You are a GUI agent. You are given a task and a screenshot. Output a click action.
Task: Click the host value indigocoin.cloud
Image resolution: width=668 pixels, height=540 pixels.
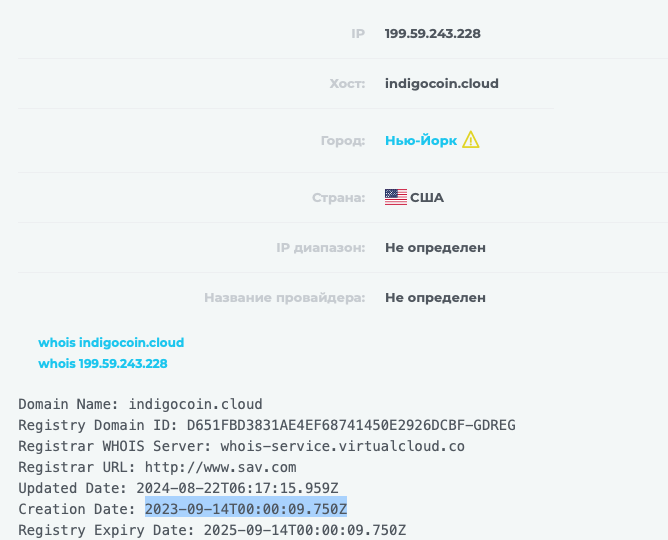tap(441, 84)
